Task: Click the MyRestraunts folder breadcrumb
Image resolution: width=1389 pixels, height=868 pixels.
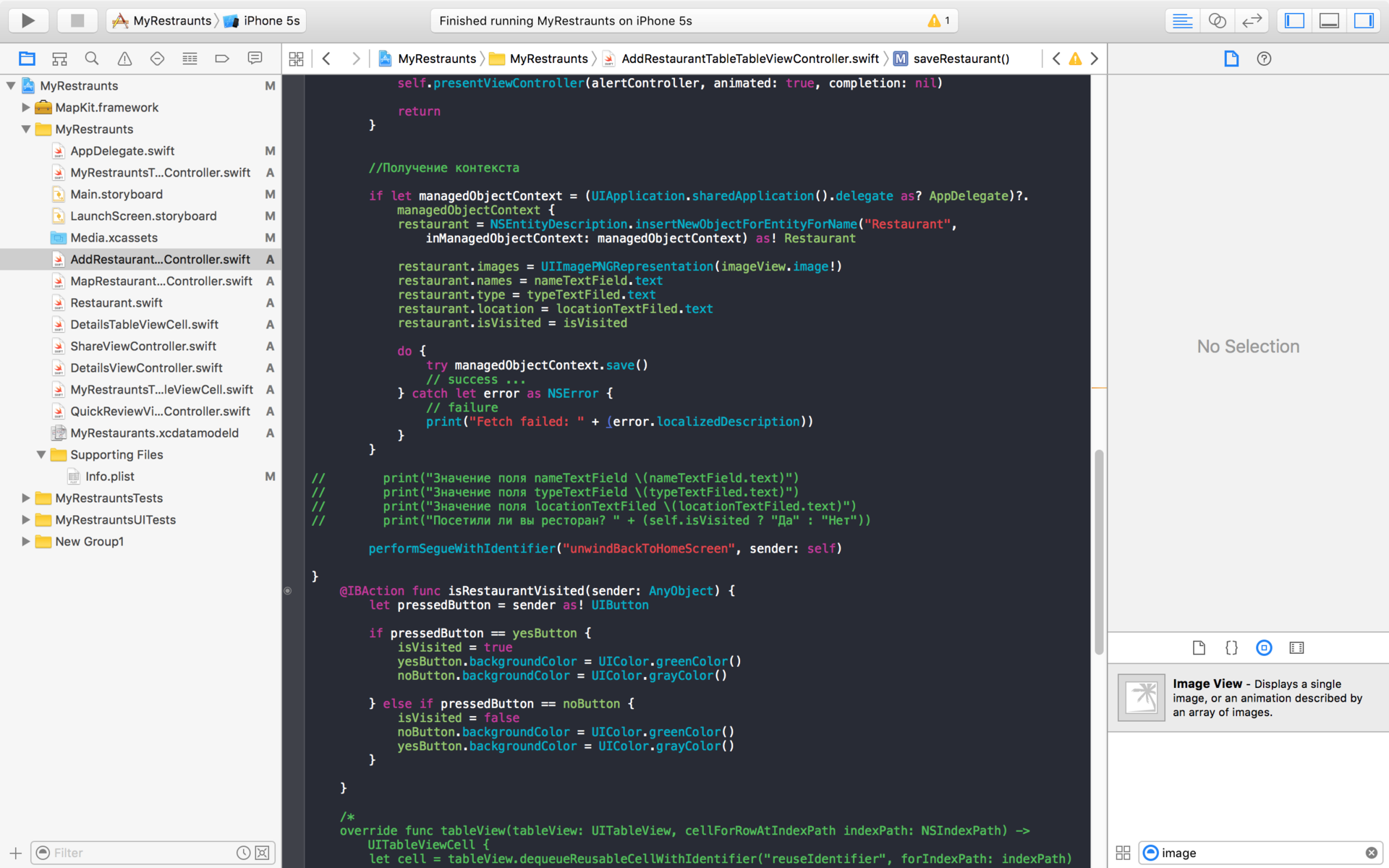Action: click(539, 59)
